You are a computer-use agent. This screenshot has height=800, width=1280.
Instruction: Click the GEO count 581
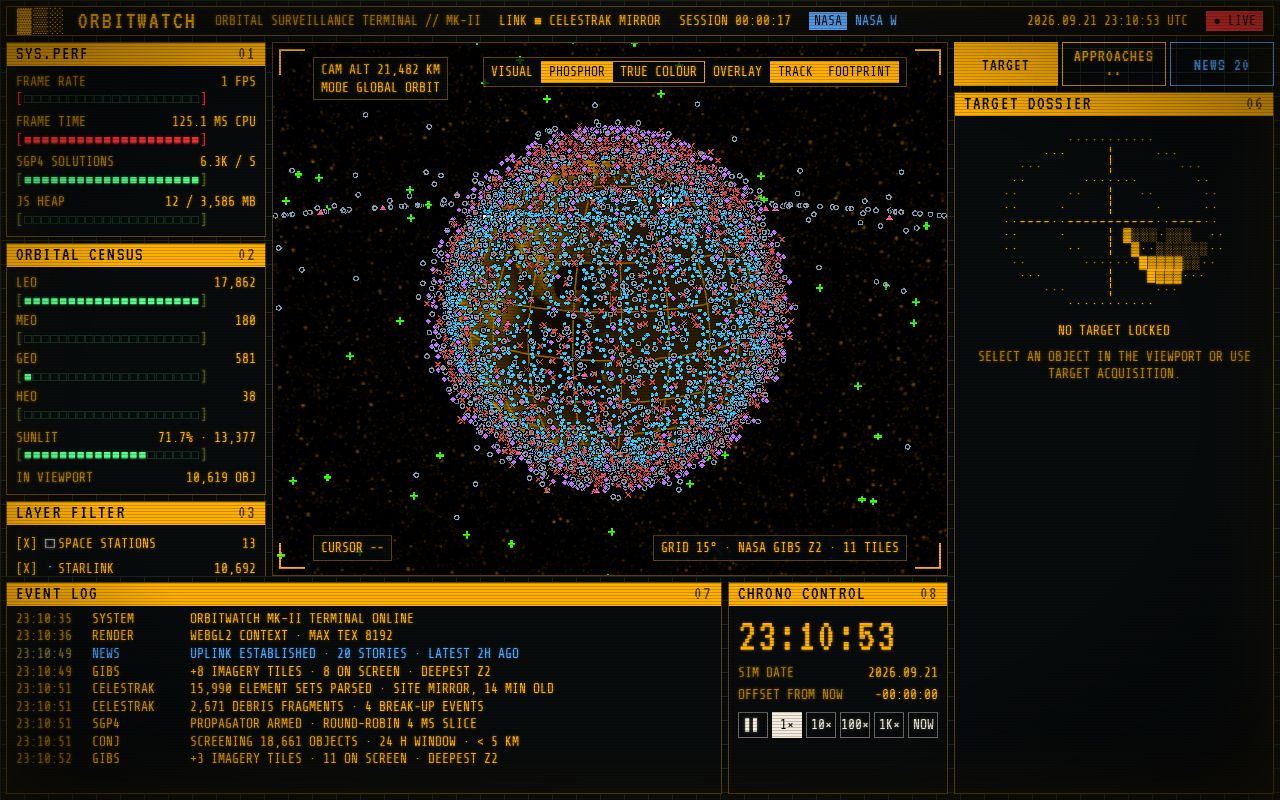tap(245, 359)
